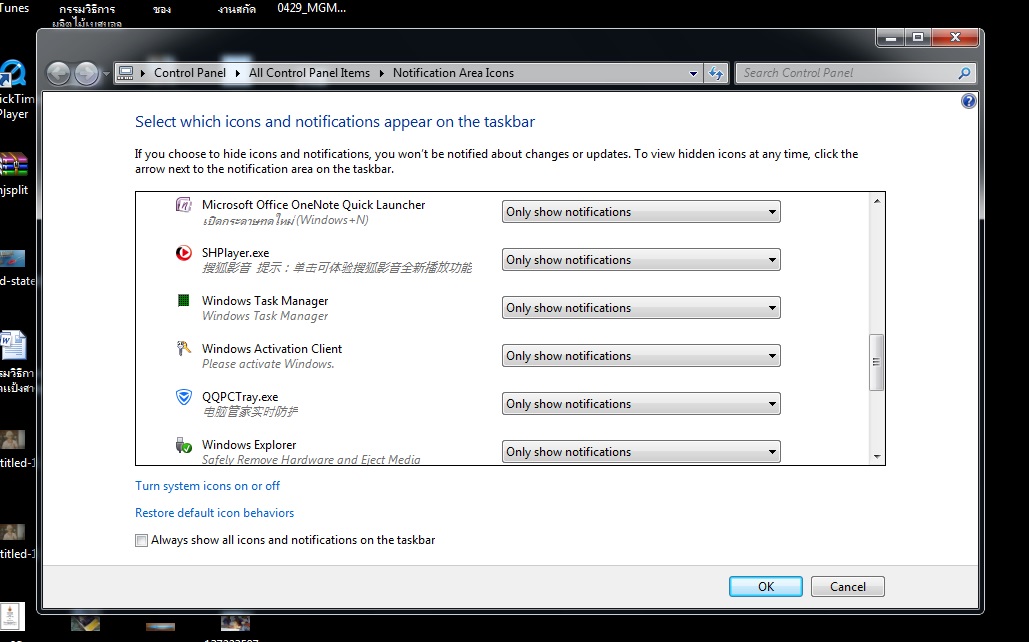
Task: Click the Safely Remove Hardware icon
Action: tap(183, 445)
